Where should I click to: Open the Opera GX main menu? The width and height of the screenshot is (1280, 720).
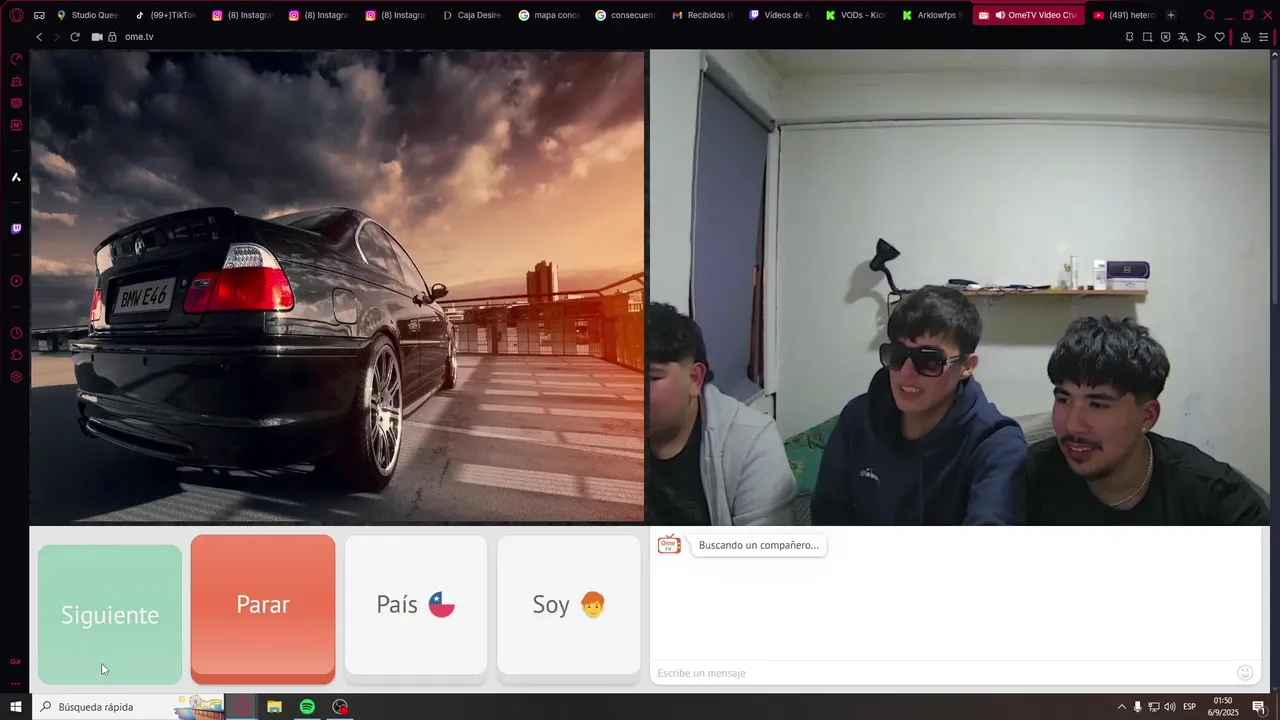pyautogui.click(x=16, y=15)
